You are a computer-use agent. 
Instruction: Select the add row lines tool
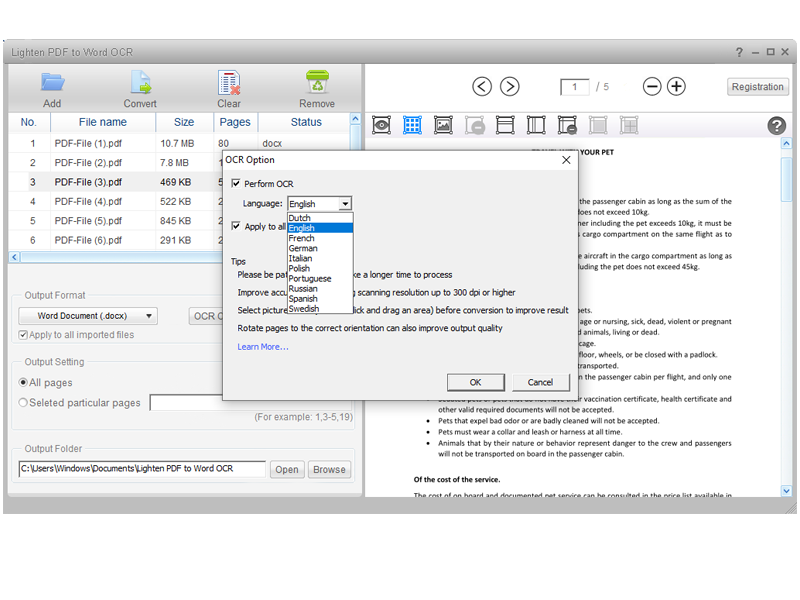(x=505, y=125)
